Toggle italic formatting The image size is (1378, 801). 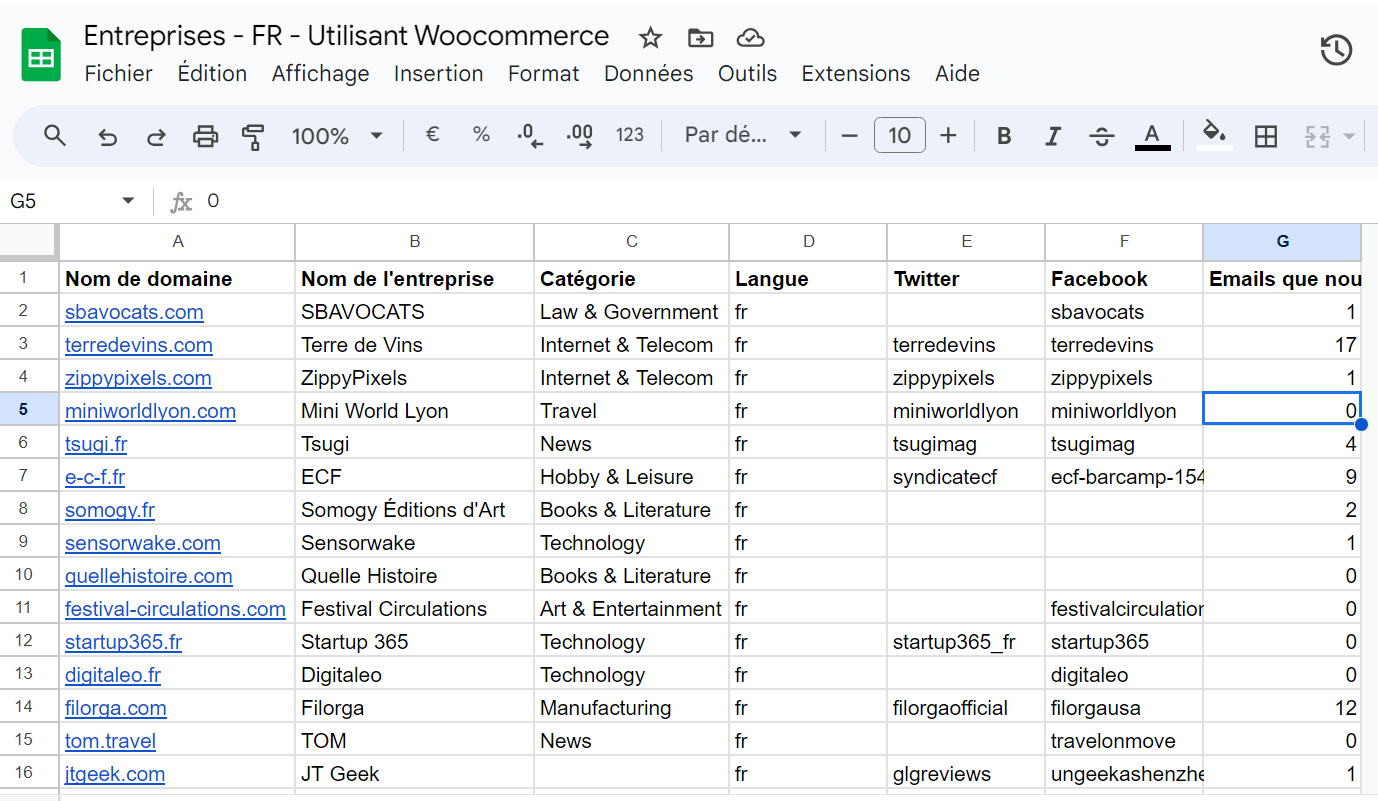(x=1052, y=136)
